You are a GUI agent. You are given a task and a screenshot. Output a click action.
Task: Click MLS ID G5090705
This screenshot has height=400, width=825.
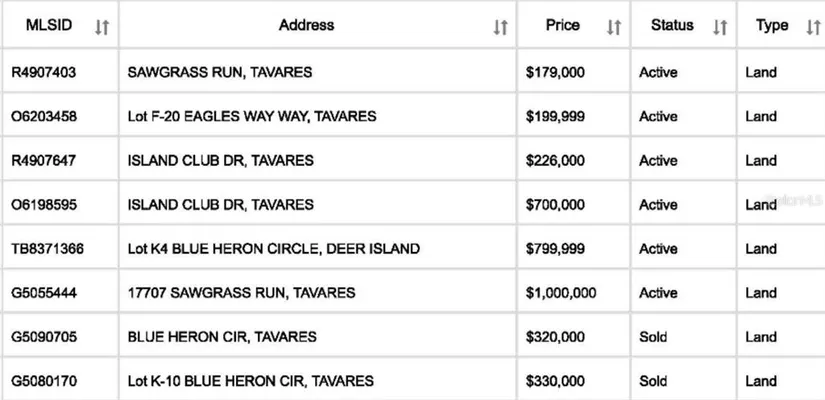(44, 337)
